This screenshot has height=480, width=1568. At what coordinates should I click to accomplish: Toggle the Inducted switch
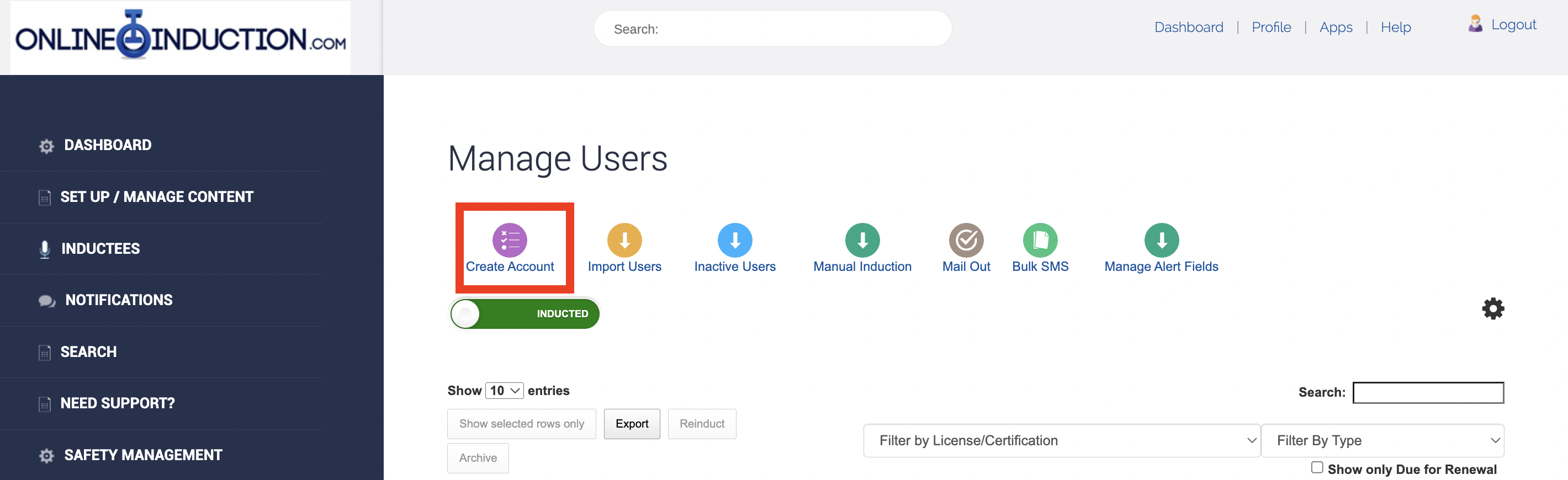click(x=525, y=313)
